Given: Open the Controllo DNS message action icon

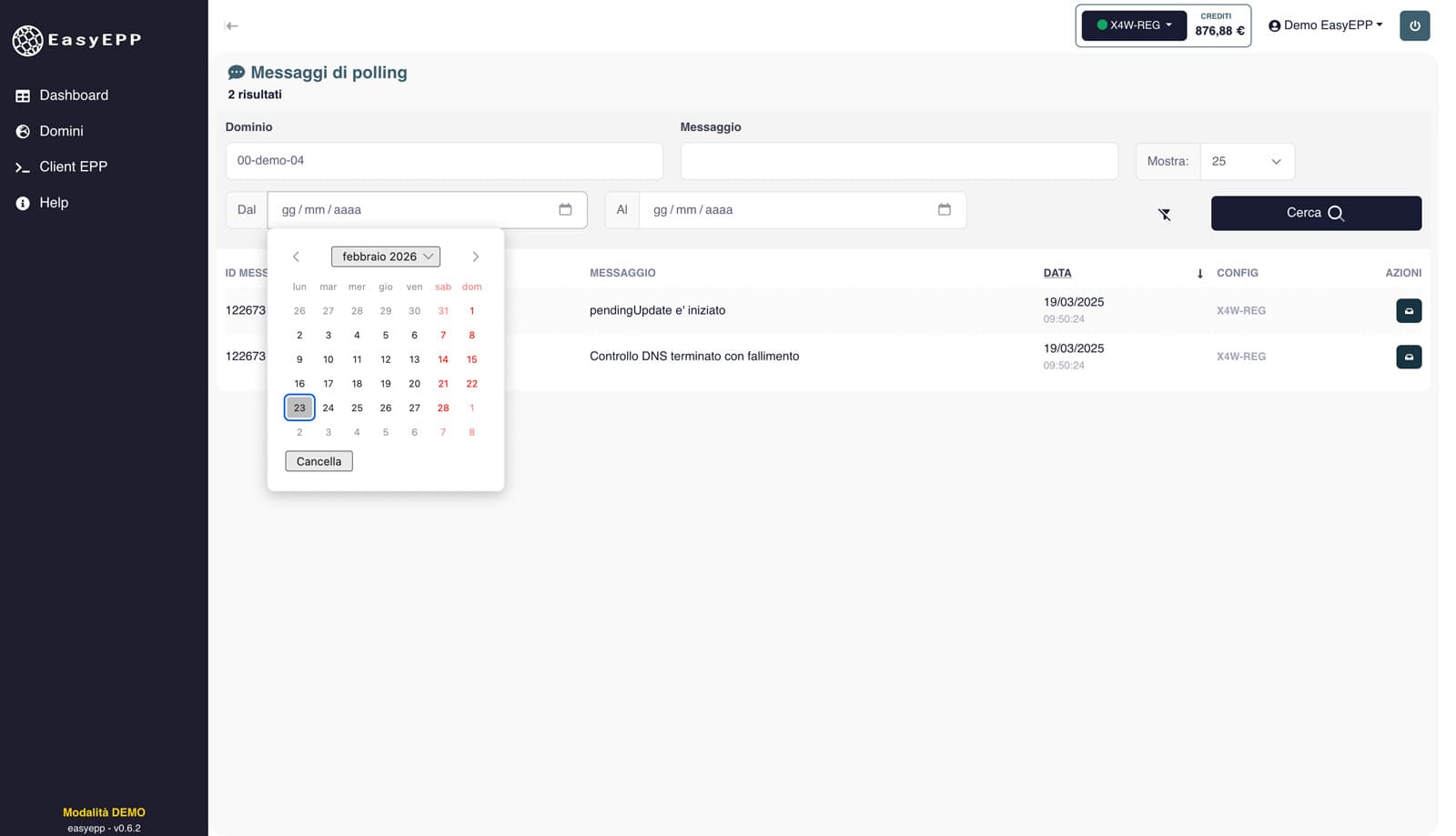Looking at the screenshot, I should click(1408, 357).
